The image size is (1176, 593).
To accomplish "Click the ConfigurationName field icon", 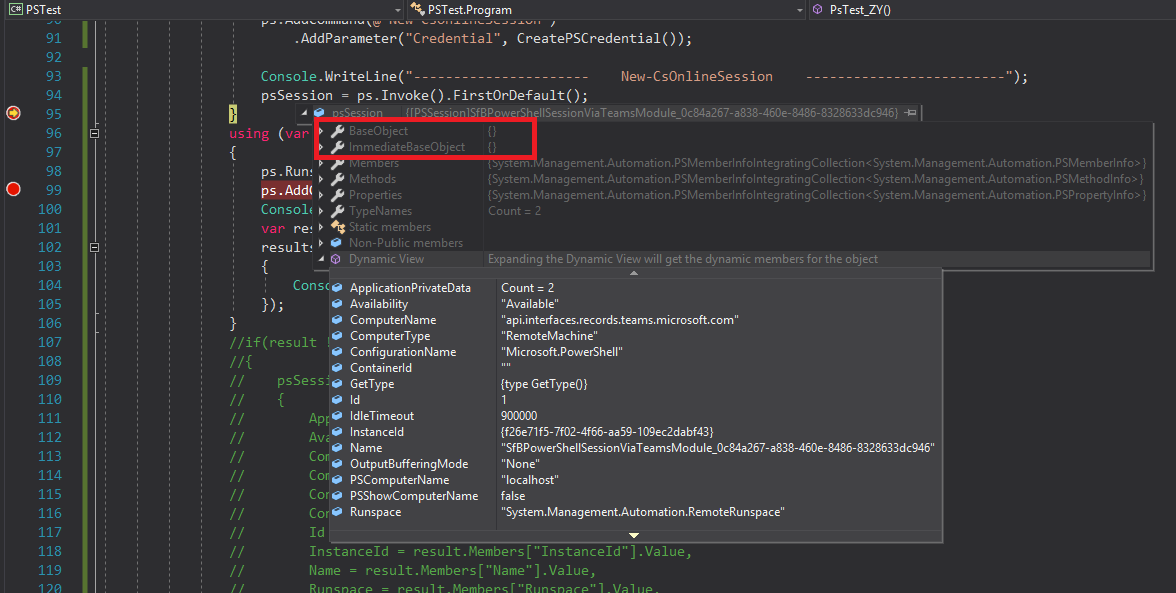I will coord(338,352).
